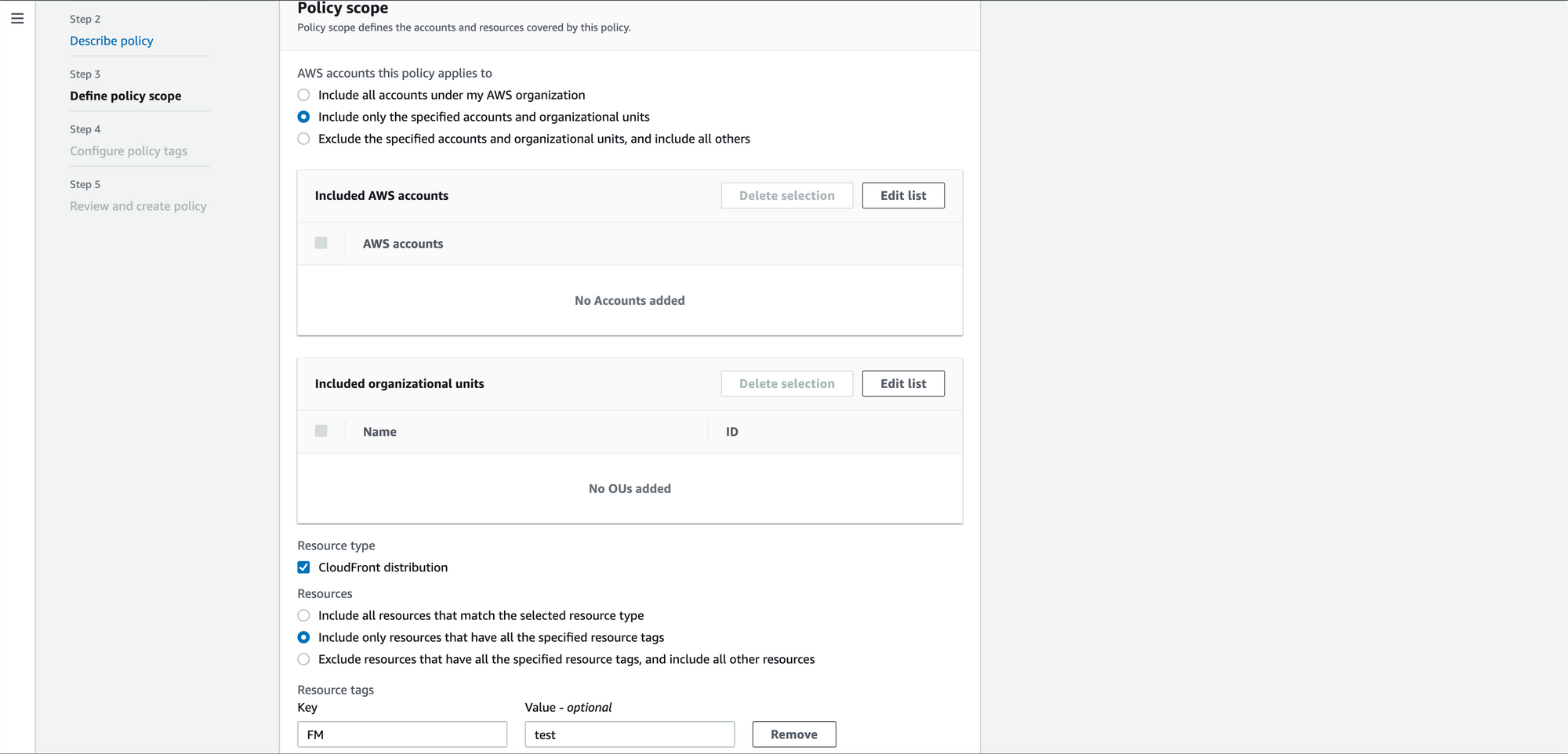1568x754 pixels.
Task: Click Delete selection for organizational units
Action: tap(786, 383)
